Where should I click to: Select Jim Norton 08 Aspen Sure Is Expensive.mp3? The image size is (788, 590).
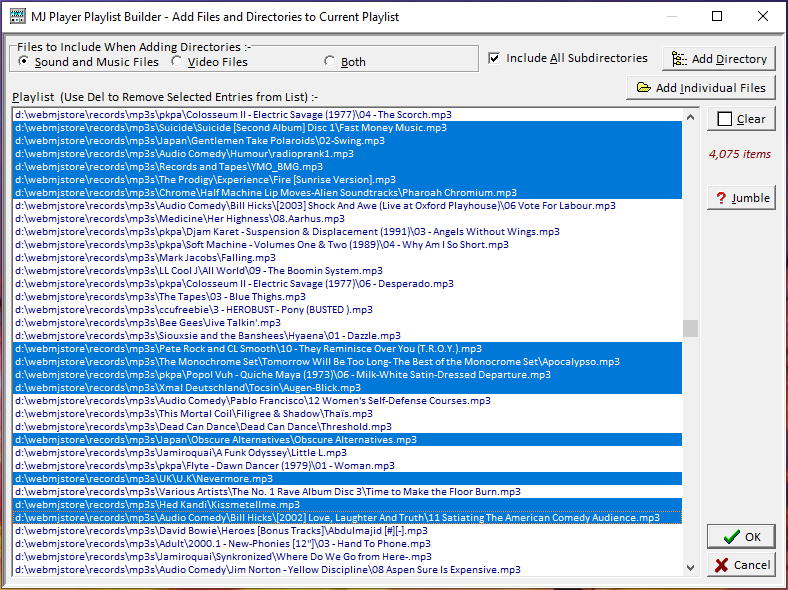347,570
